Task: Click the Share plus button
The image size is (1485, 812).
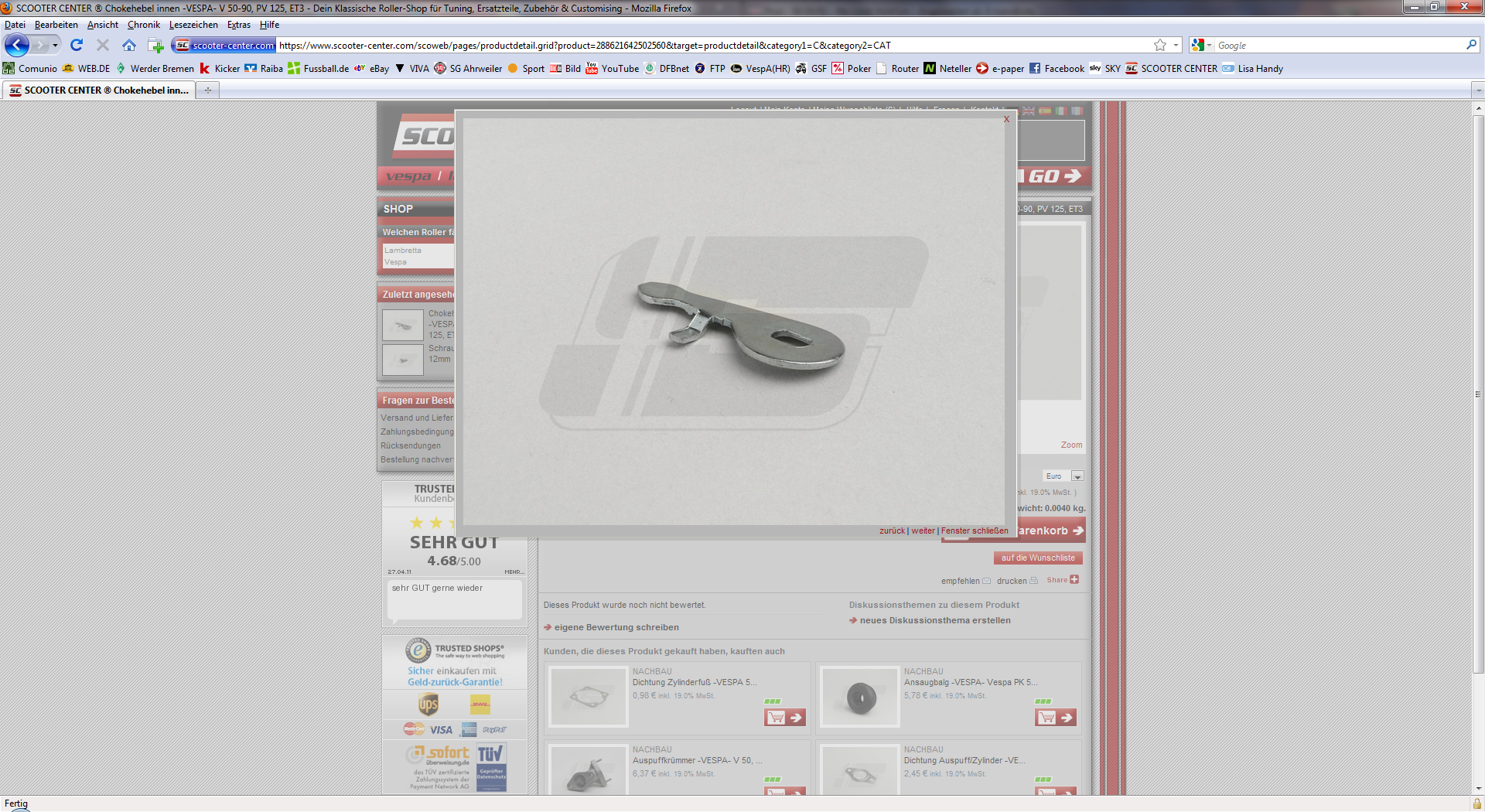Action: coord(1063,580)
